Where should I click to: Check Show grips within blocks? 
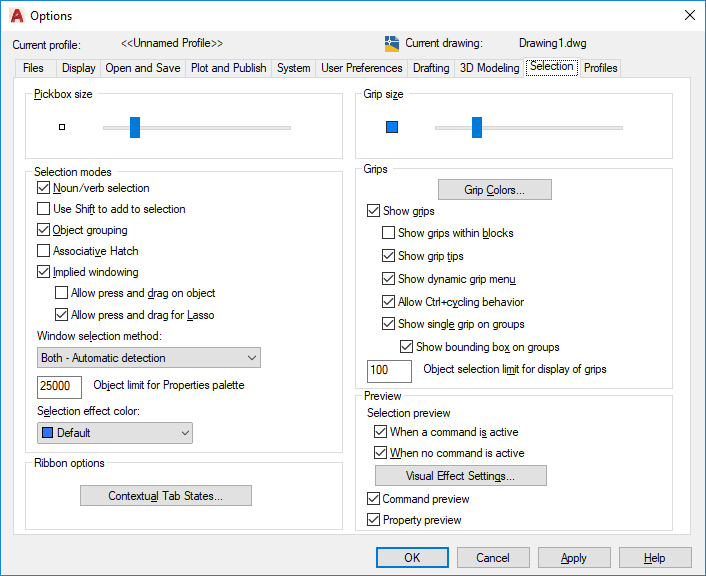(389, 233)
